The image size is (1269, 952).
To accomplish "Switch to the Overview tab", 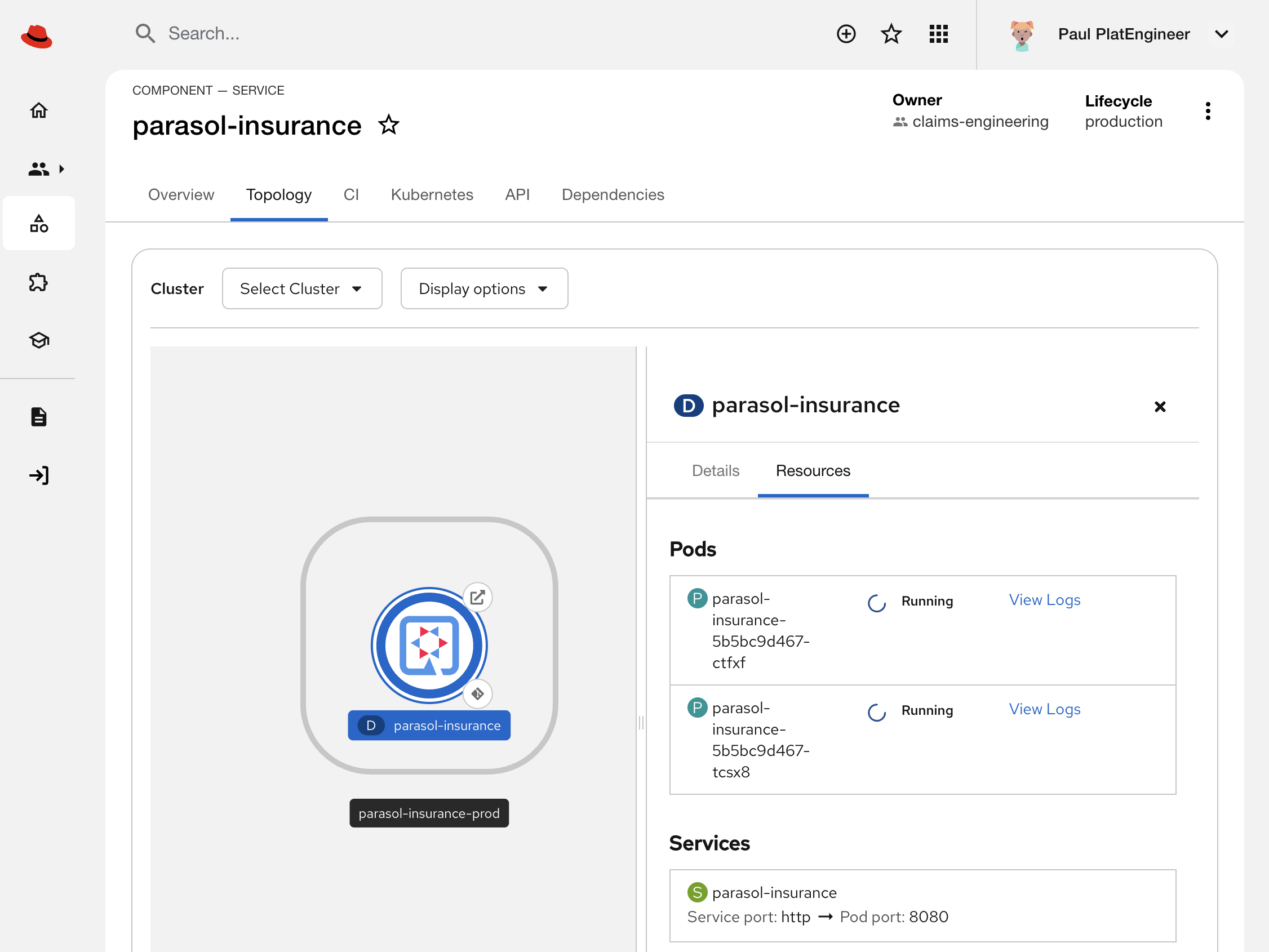I will [181, 195].
